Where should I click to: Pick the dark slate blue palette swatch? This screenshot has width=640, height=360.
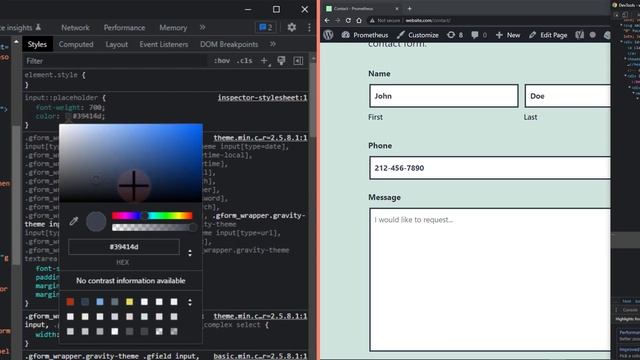[x=85, y=302]
